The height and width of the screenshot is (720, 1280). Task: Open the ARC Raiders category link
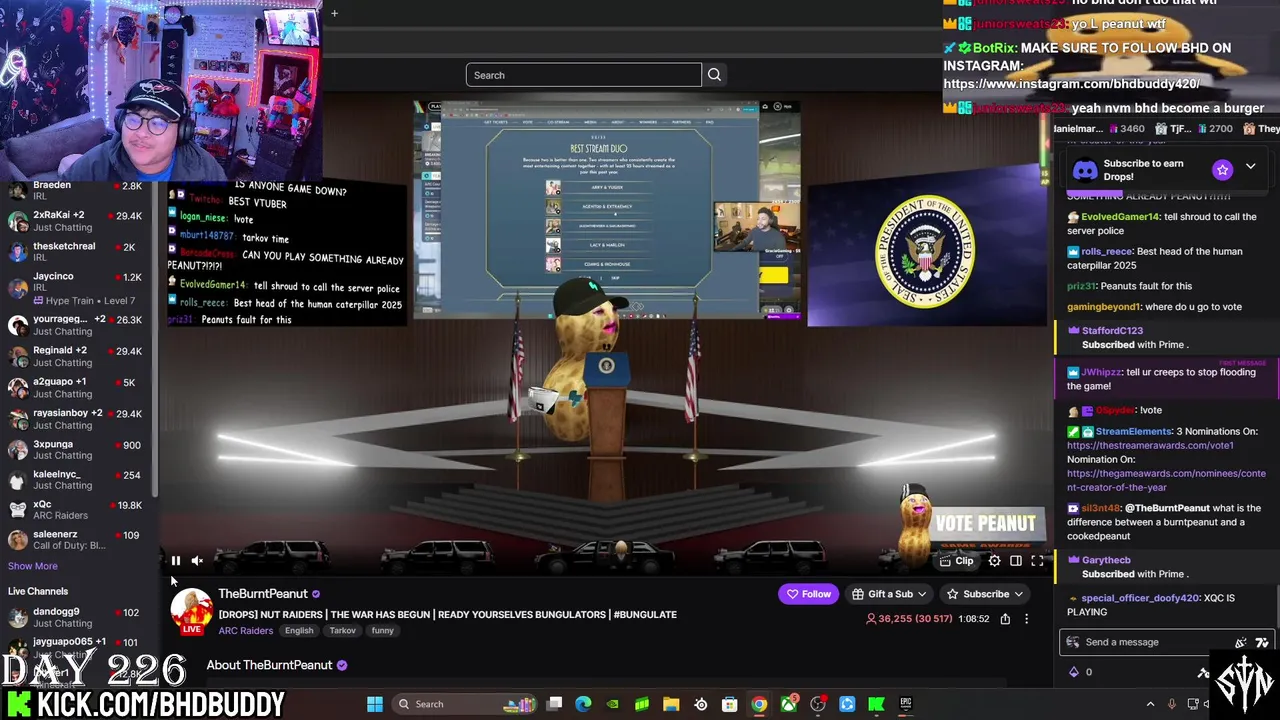(245, 631)
